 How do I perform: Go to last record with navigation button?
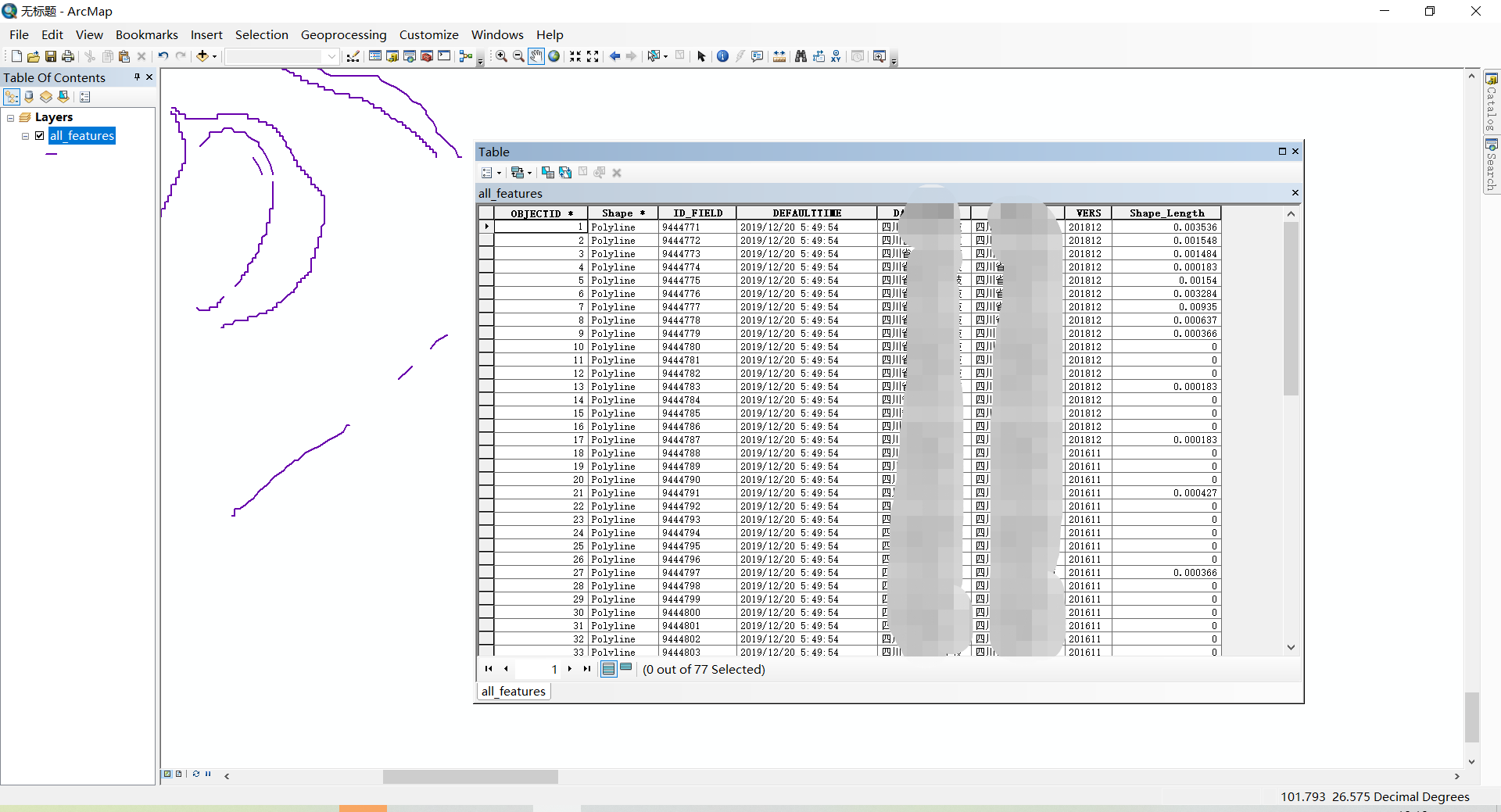[587, 670]
